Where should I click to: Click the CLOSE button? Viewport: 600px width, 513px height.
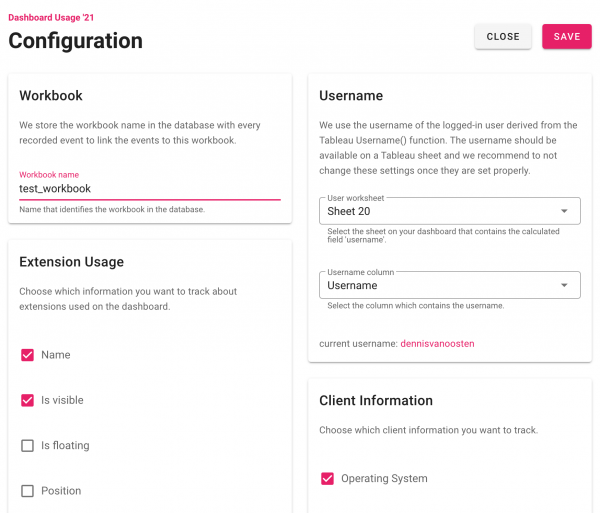[x=503, y=36]
